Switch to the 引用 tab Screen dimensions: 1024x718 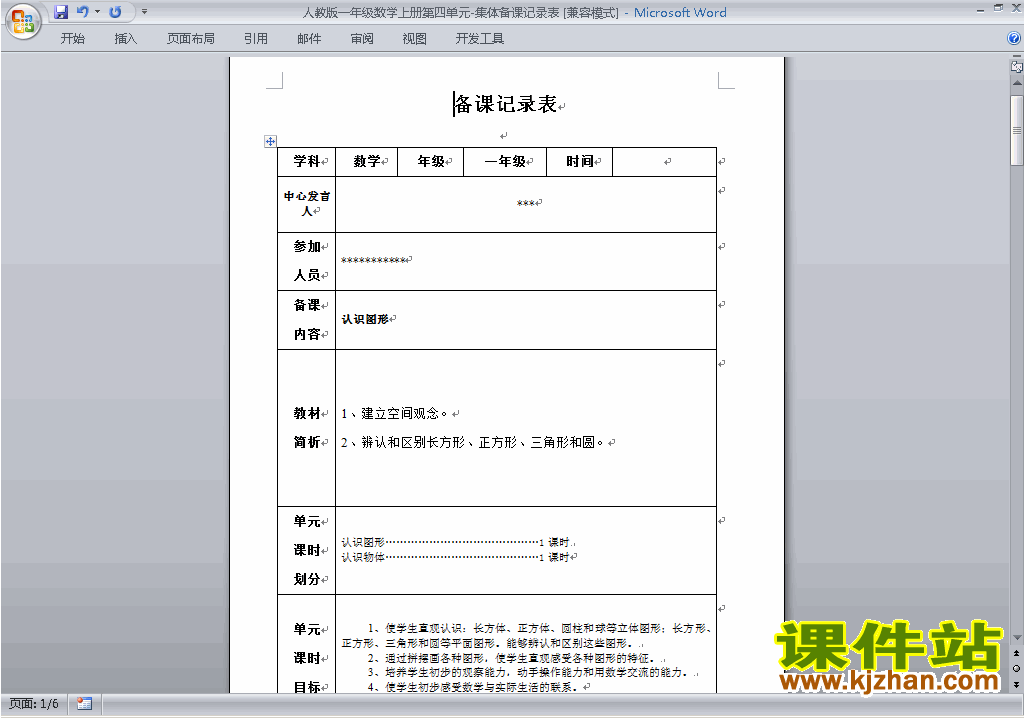[x=256, y=39]
